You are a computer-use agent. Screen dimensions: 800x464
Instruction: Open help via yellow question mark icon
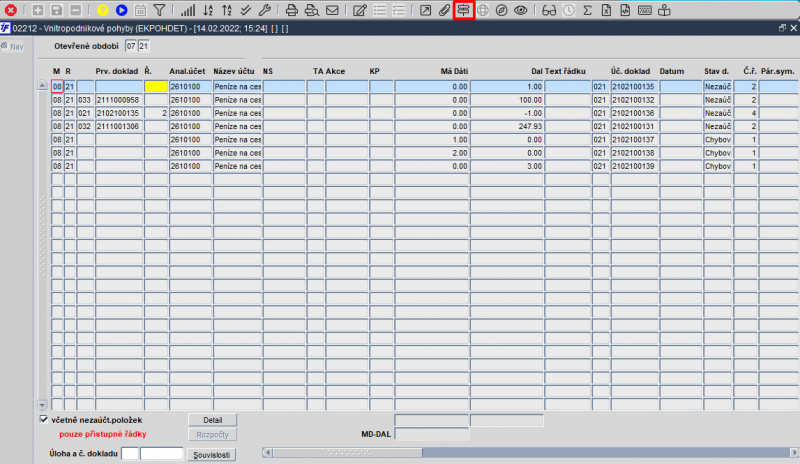pyautogui.click(x=103, y=10)
